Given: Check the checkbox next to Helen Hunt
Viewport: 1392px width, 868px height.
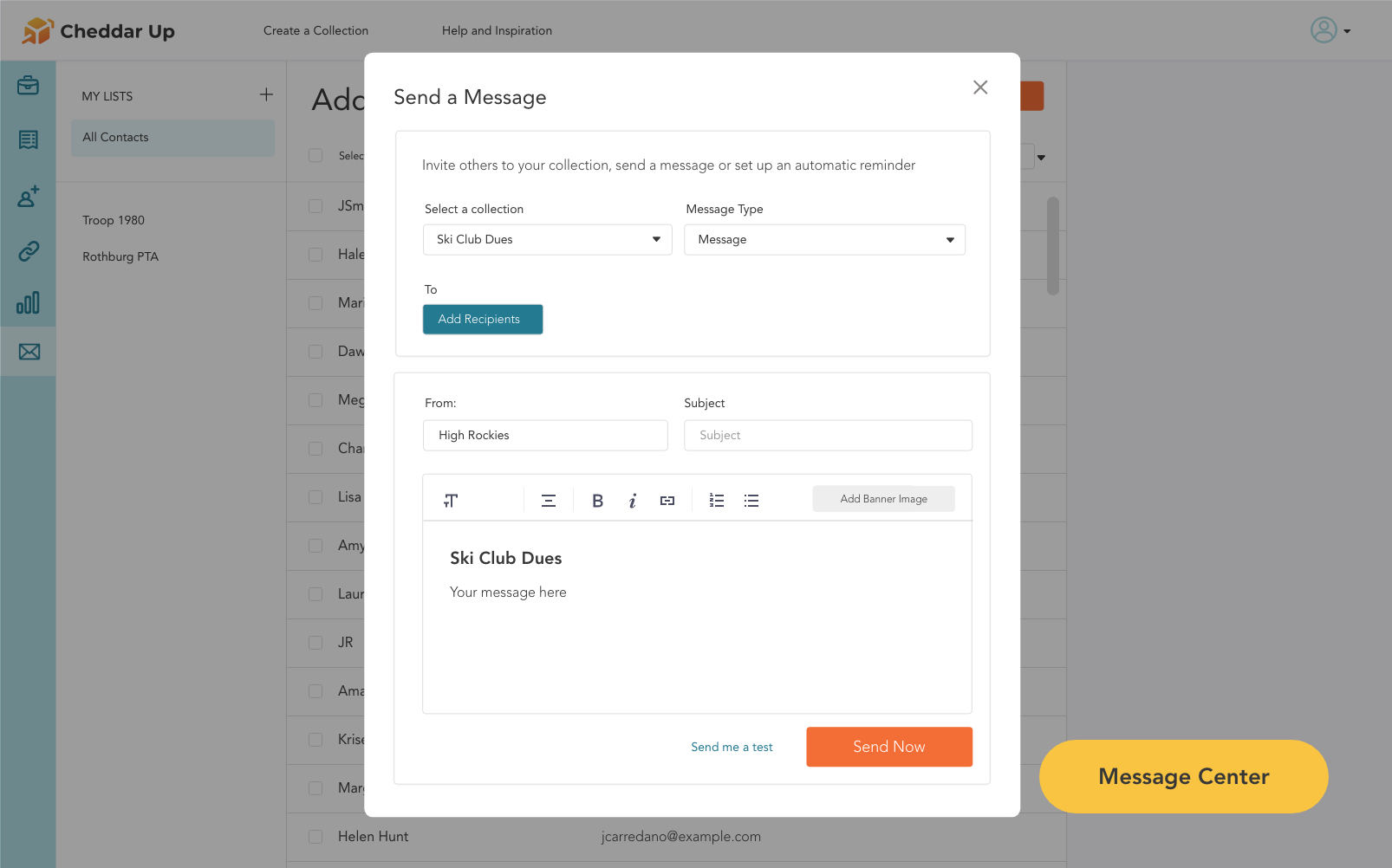Looking at the screenshot, I should point(315,836).
